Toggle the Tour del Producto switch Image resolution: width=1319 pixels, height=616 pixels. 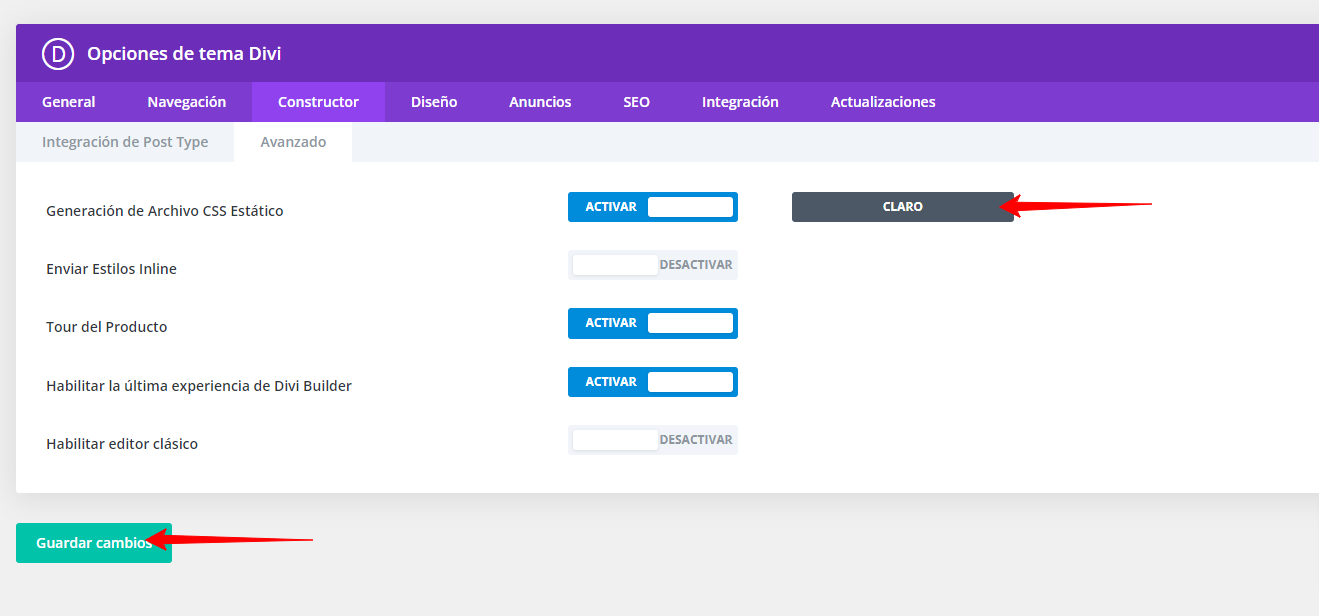tap(653, 323)
